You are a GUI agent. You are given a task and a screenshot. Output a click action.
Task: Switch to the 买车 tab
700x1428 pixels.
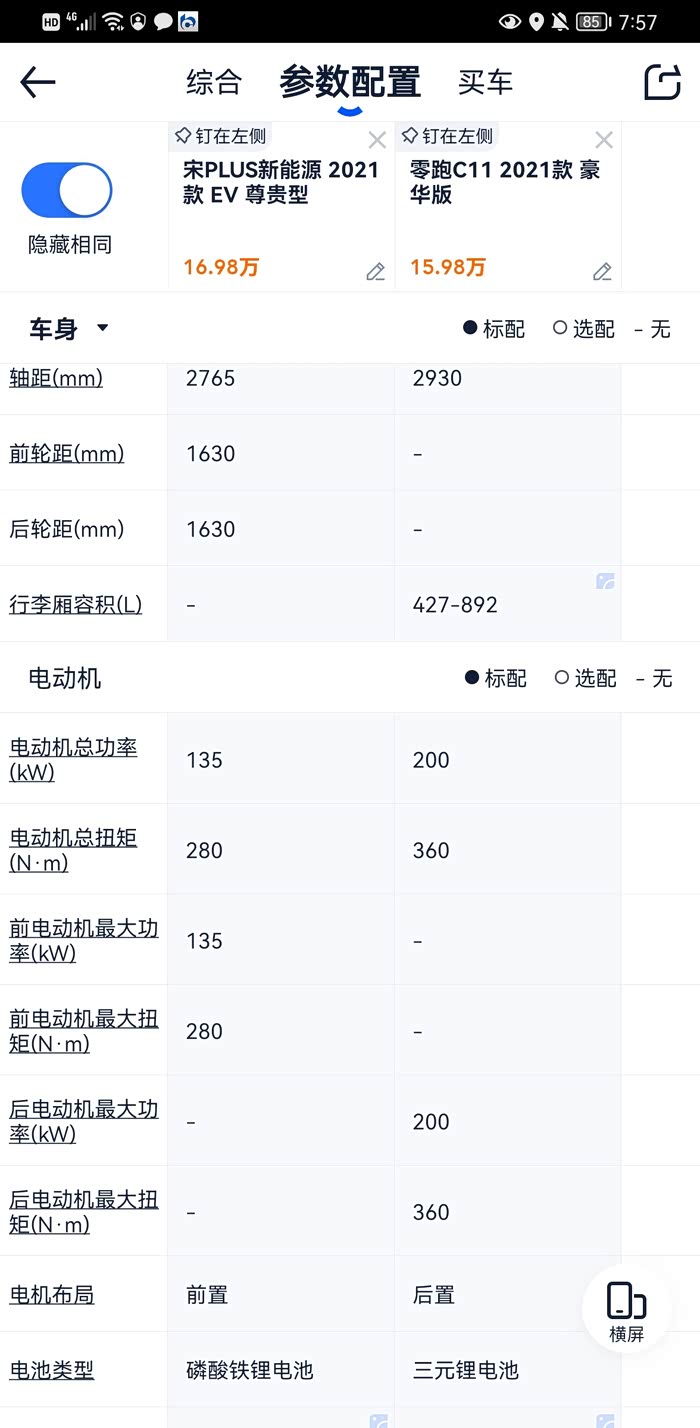[x=485, y=82]
